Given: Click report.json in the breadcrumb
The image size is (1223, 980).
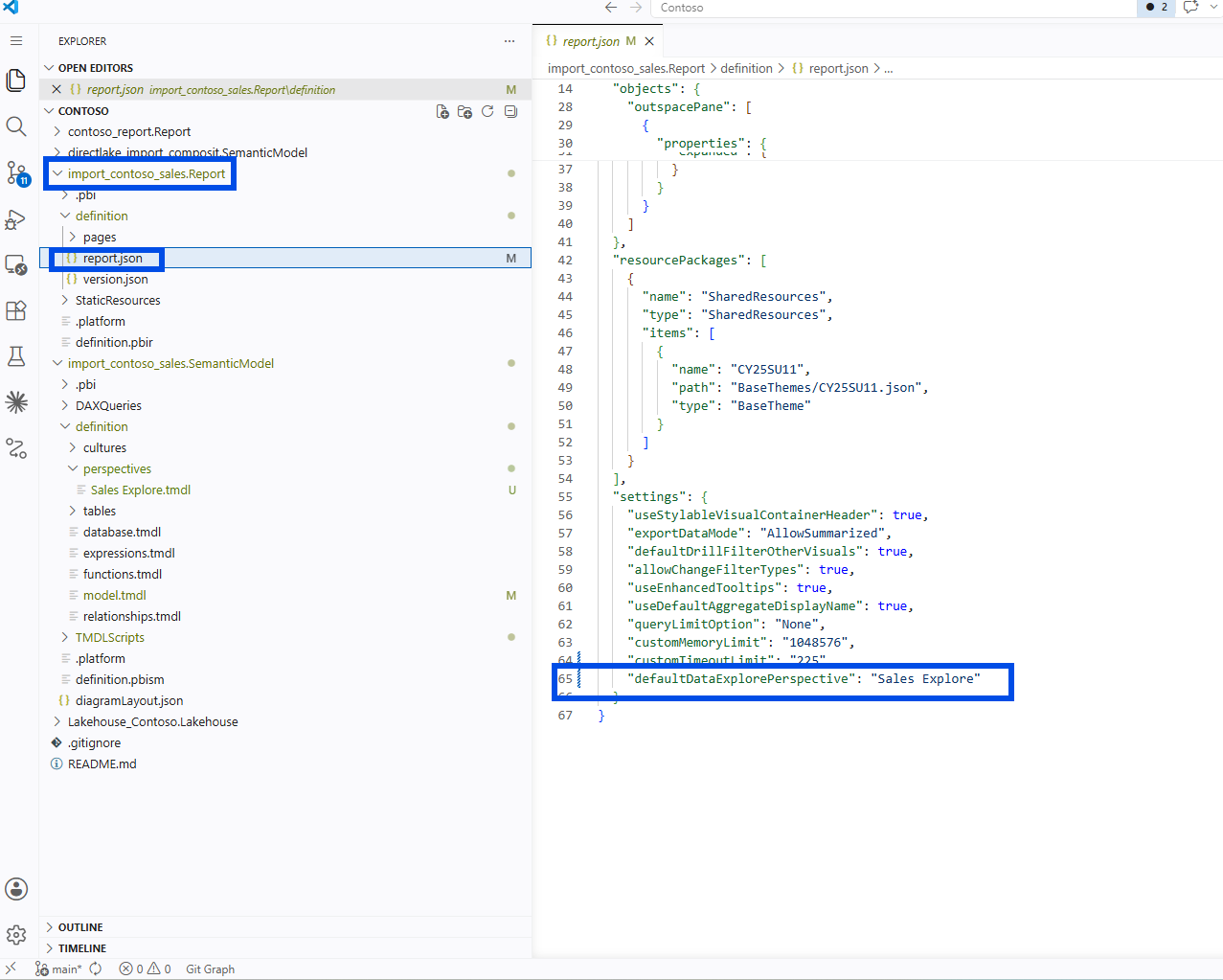Looking at the screenshot, I should [x=830, y=69].
